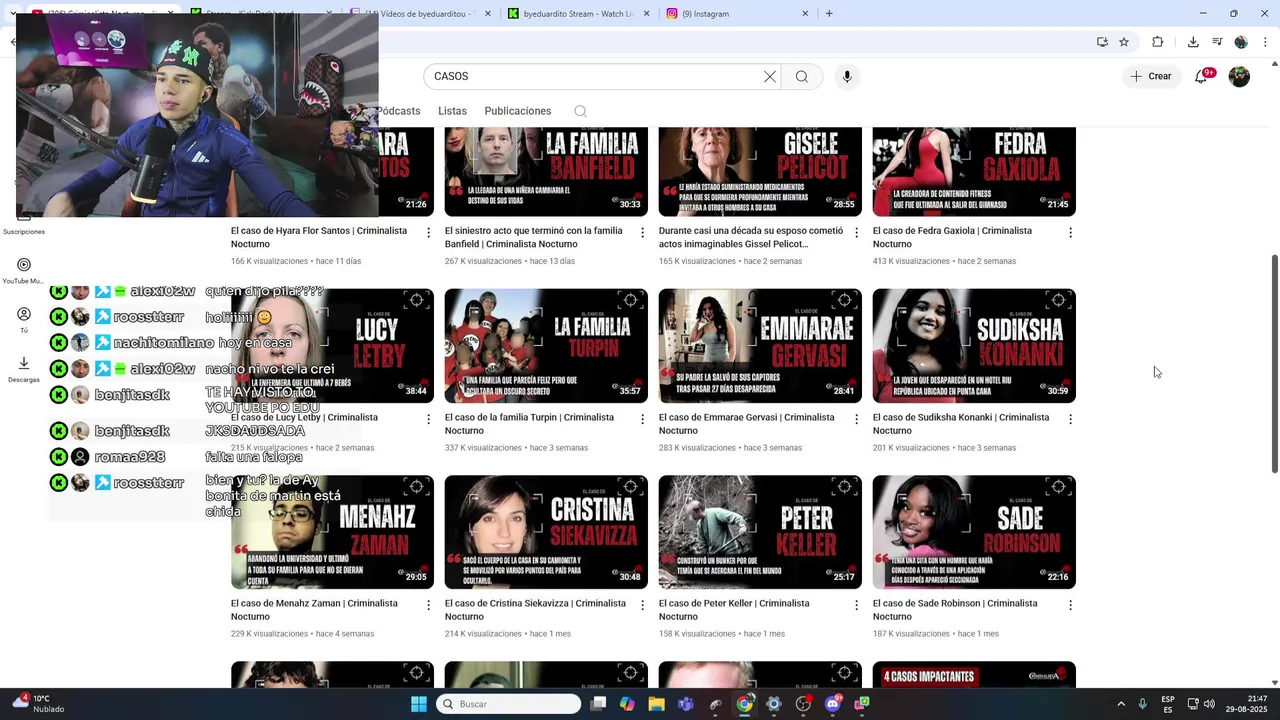The width and height of the screenshot is (1280, 720).
Task: Open El caso de Cristina Siekavizza title
Action: tap(535, 610)
